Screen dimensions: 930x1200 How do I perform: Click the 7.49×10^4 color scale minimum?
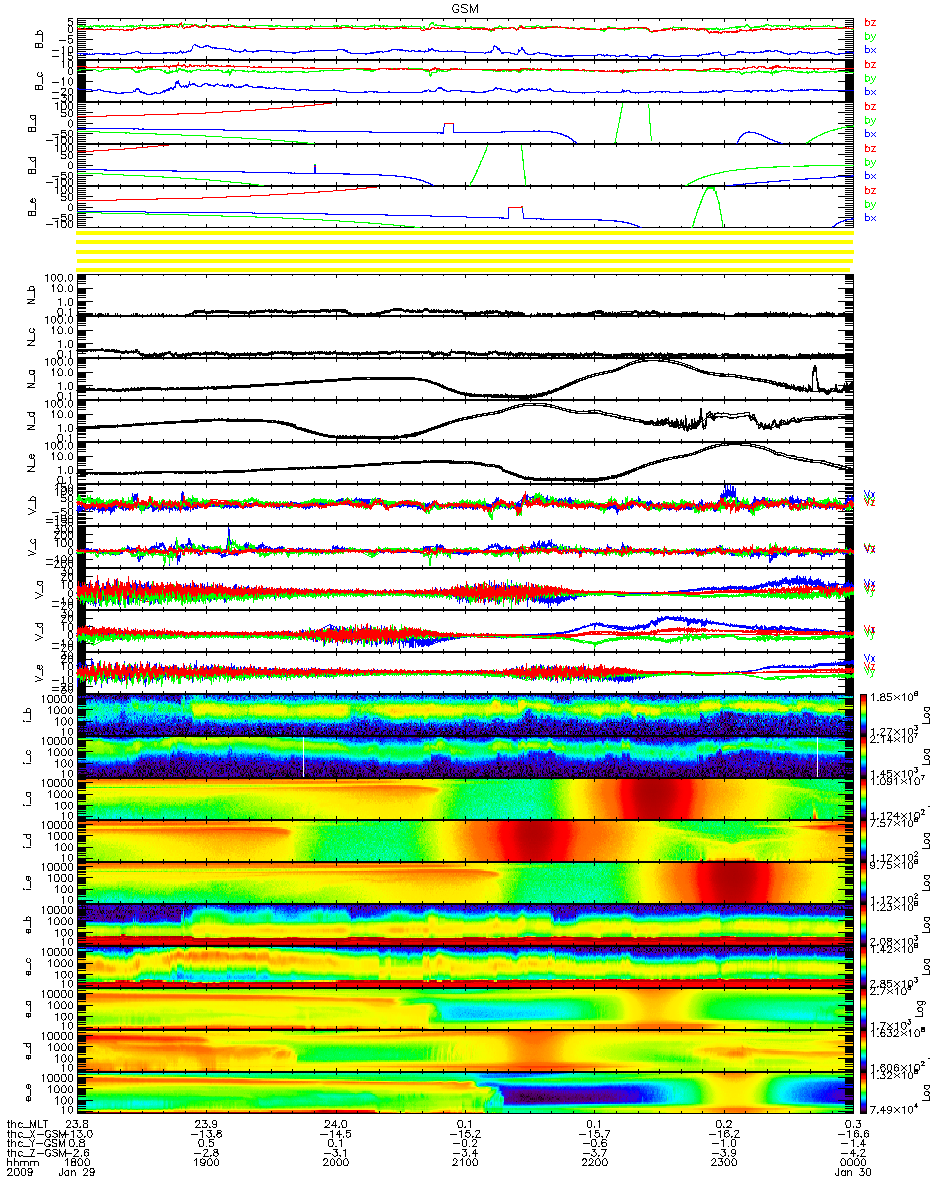click(892, 1110)
